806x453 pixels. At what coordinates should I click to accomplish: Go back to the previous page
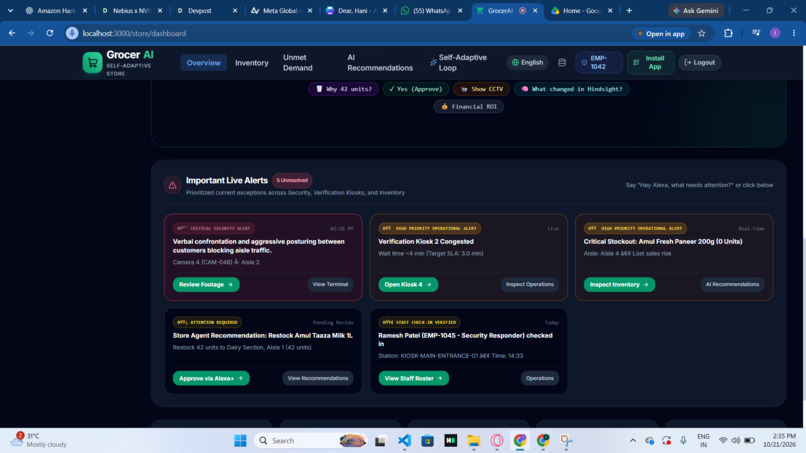click(x=12, y=33)
